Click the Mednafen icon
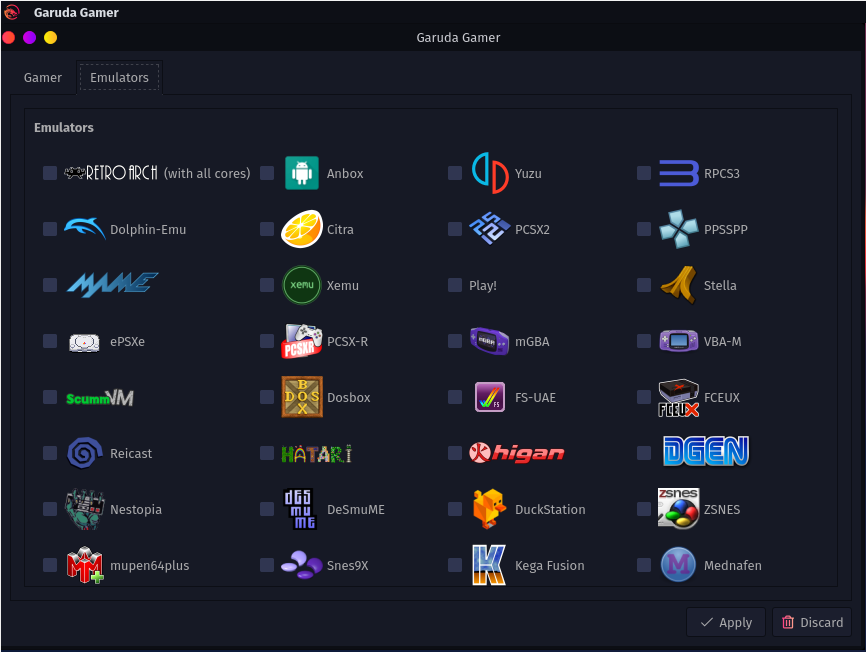Image resolution: width=866 pixels, height=652 pixels. (678, 565)
